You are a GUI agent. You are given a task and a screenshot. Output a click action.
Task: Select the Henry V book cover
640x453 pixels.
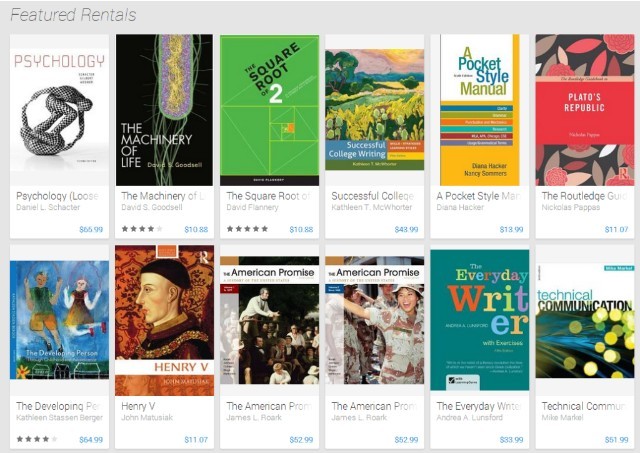point(164,320)
